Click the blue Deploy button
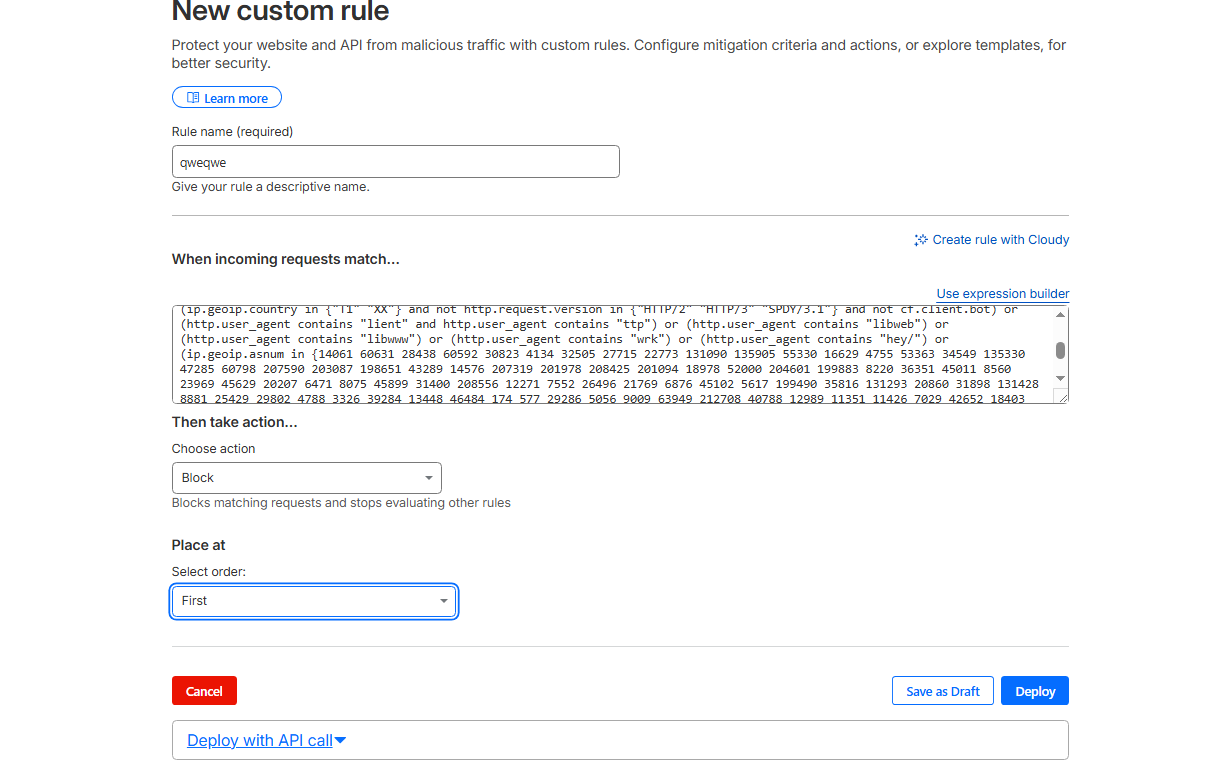Viewport: 1205px width, 778px height. click(x=1035, y=691)
